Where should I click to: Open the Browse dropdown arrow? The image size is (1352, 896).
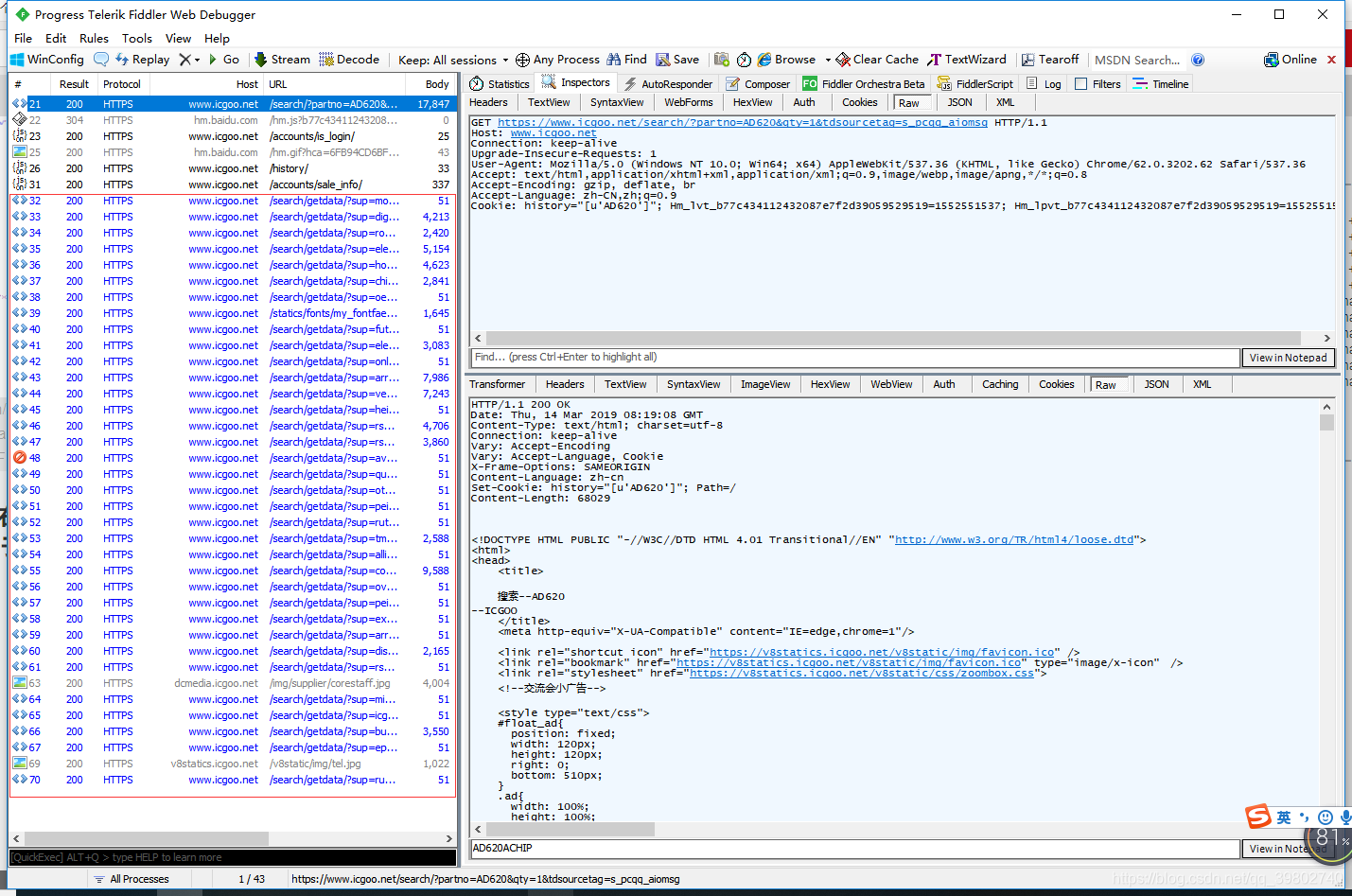(828, 60)
